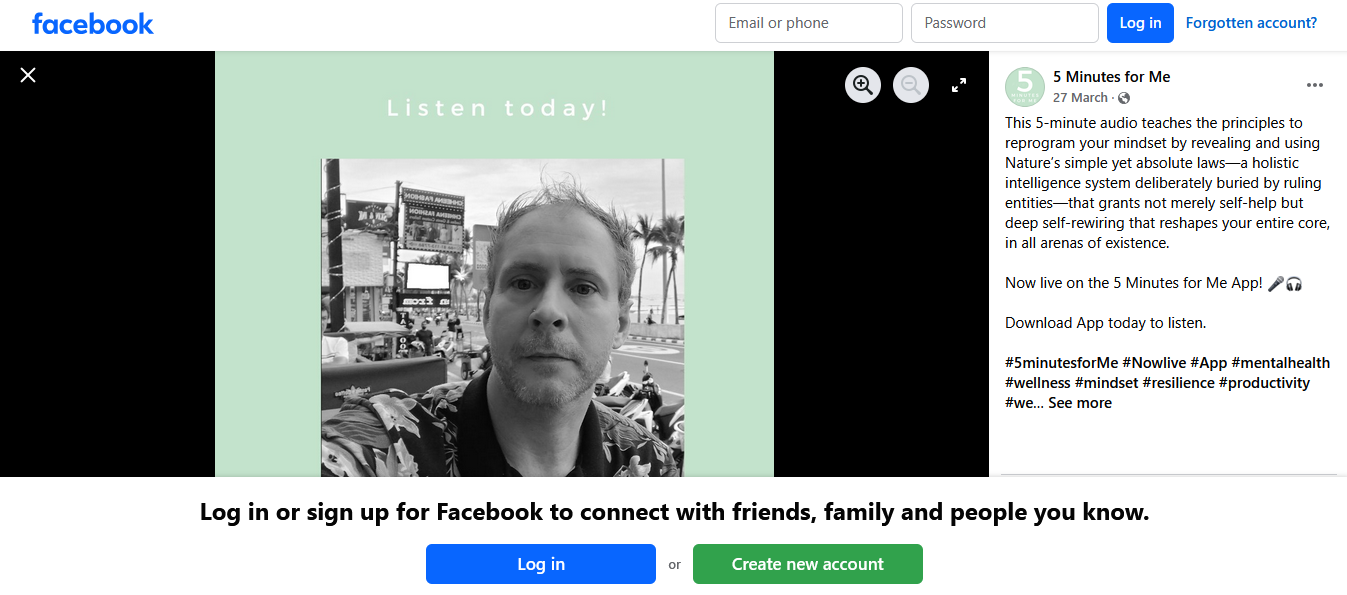This screenshot has width=1347, height=595.
Task: Click the zoom in magnifier icon
Action: pos(863,85)
